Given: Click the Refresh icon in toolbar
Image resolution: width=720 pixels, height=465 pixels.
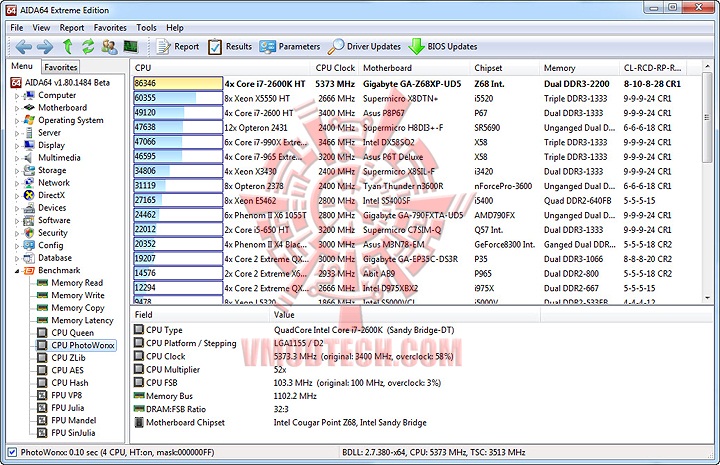Looking at the screenshot, I should click(88, 46).
